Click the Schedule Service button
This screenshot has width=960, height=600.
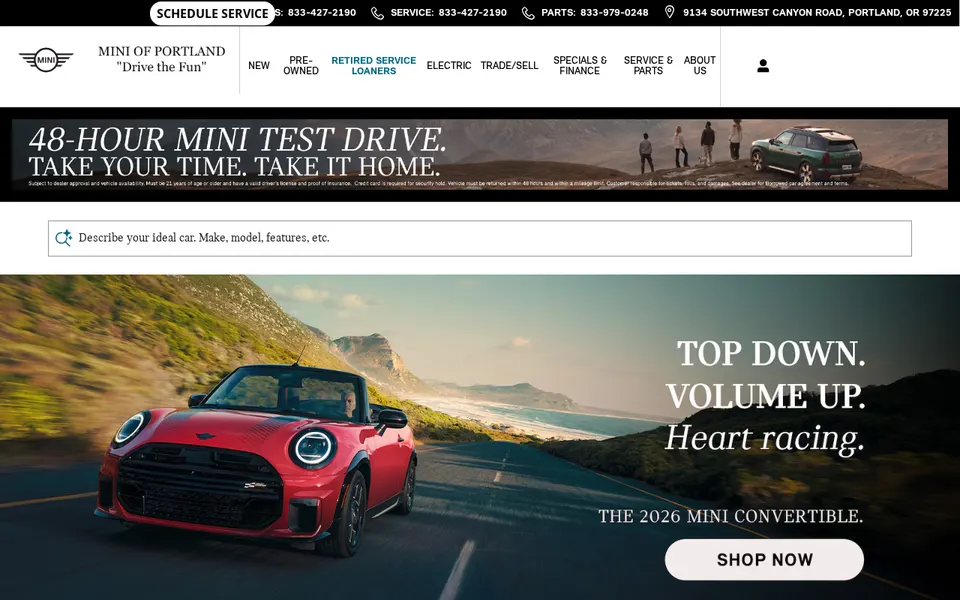click(x=212, y=13)
